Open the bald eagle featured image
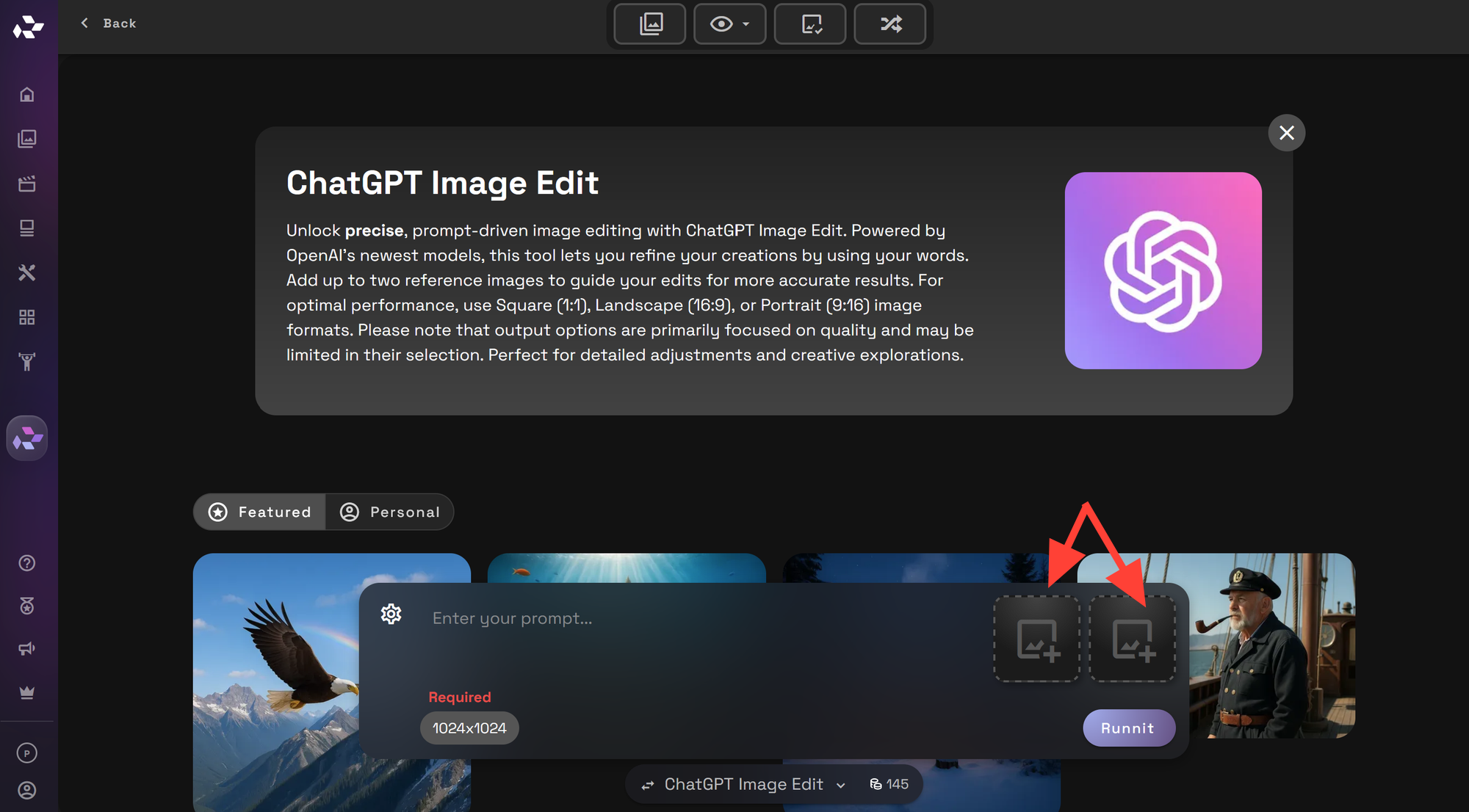This screenshot has width=1469, height=812. (276, 683)
